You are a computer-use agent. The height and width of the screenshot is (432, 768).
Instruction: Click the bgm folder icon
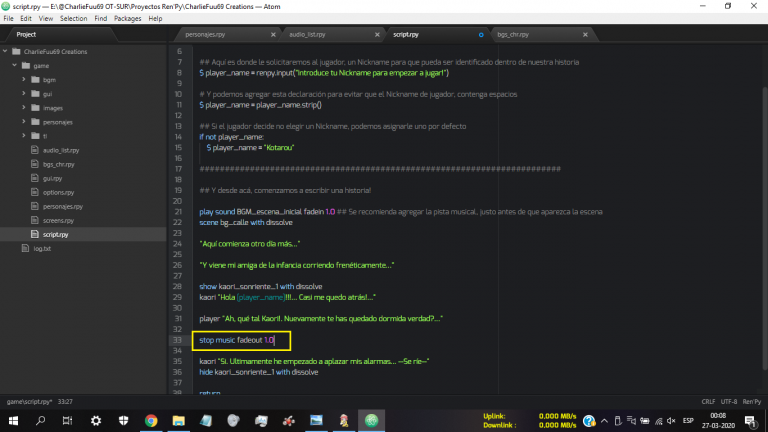(34, 79)
